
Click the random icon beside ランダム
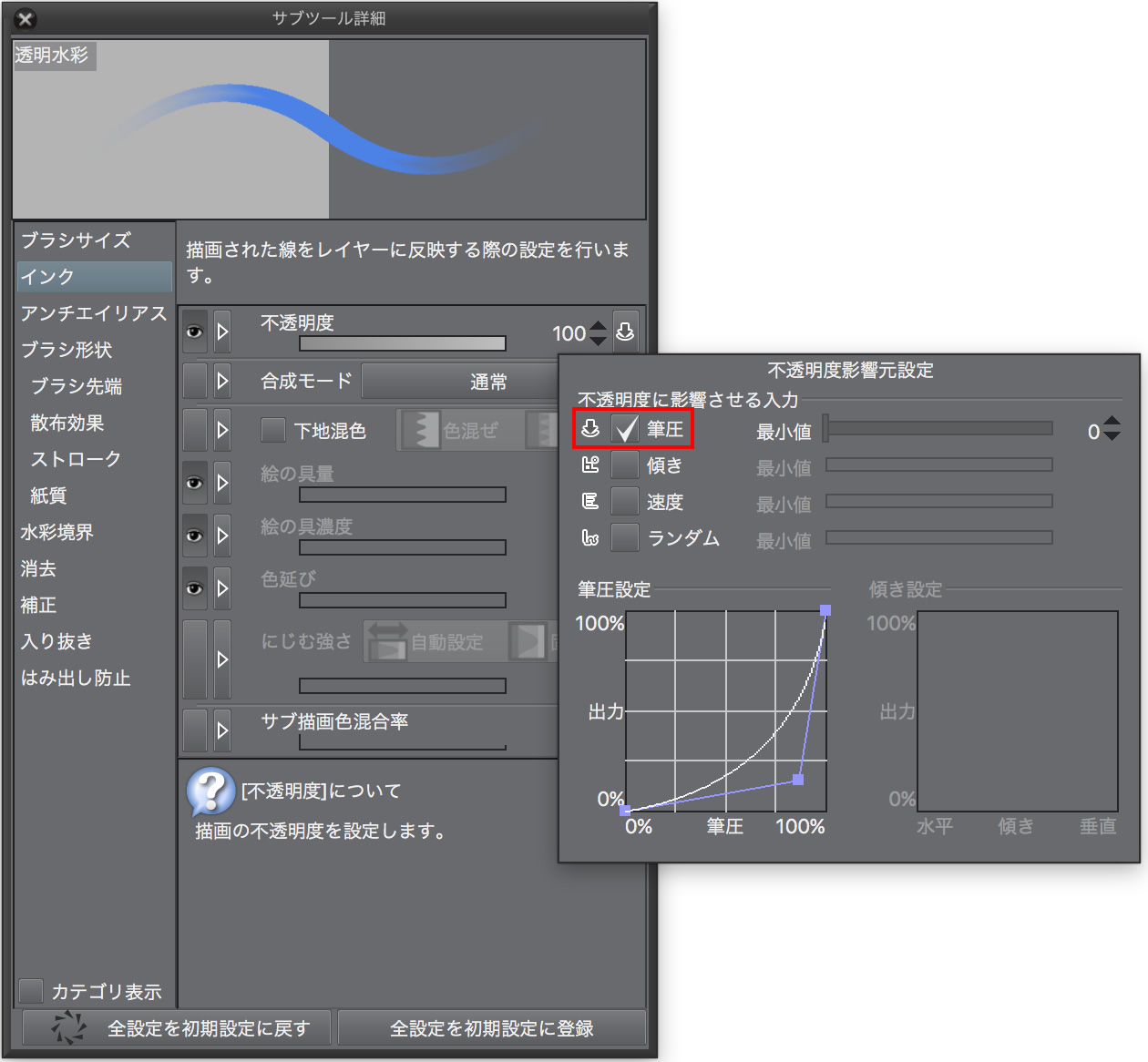tap(590, 538)
